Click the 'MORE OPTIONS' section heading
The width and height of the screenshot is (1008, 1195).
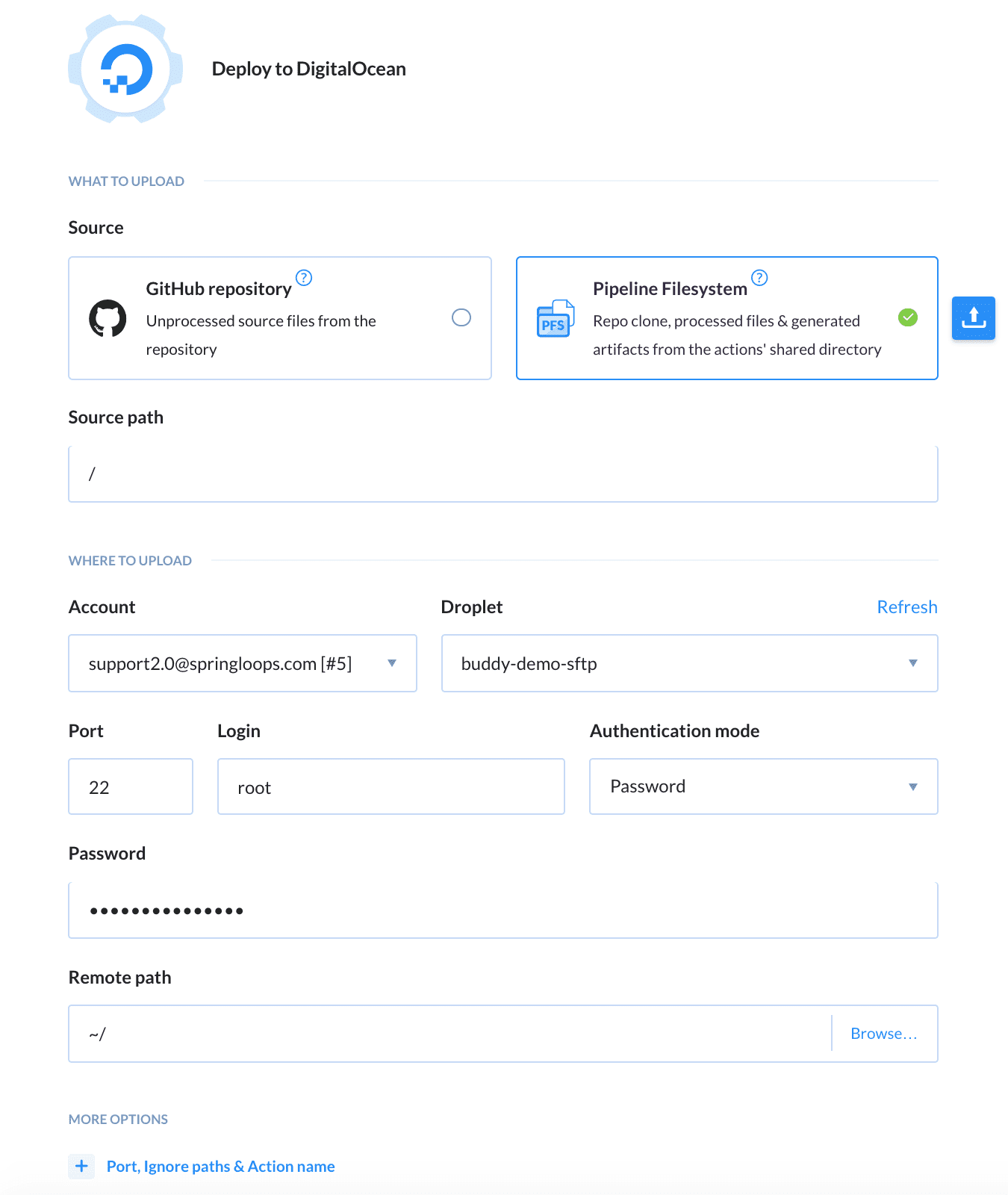(x=118, y=1119)
